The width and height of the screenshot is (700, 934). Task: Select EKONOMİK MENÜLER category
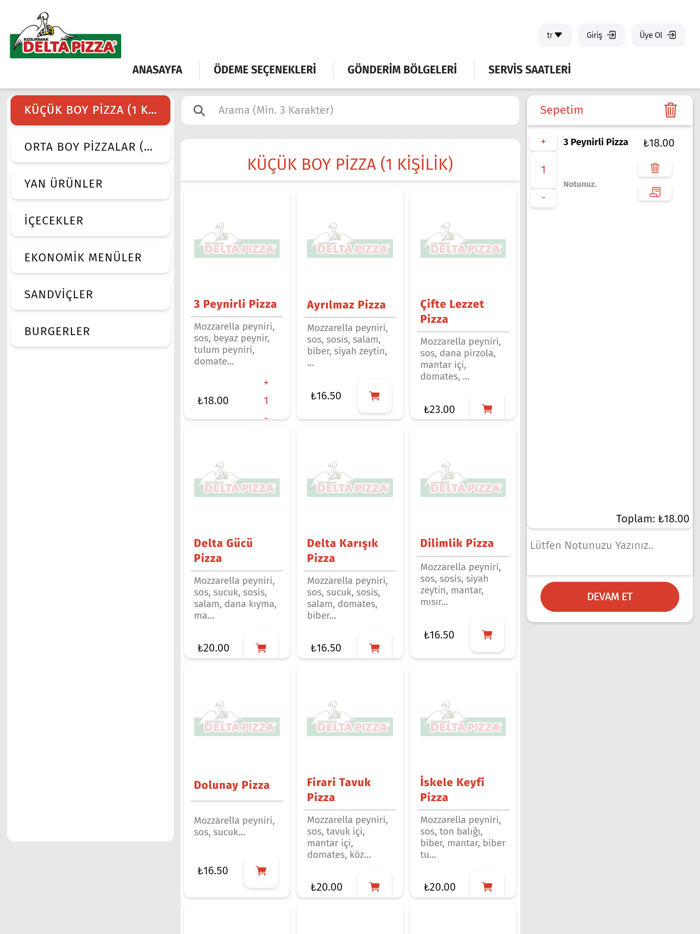pos(91,258)
